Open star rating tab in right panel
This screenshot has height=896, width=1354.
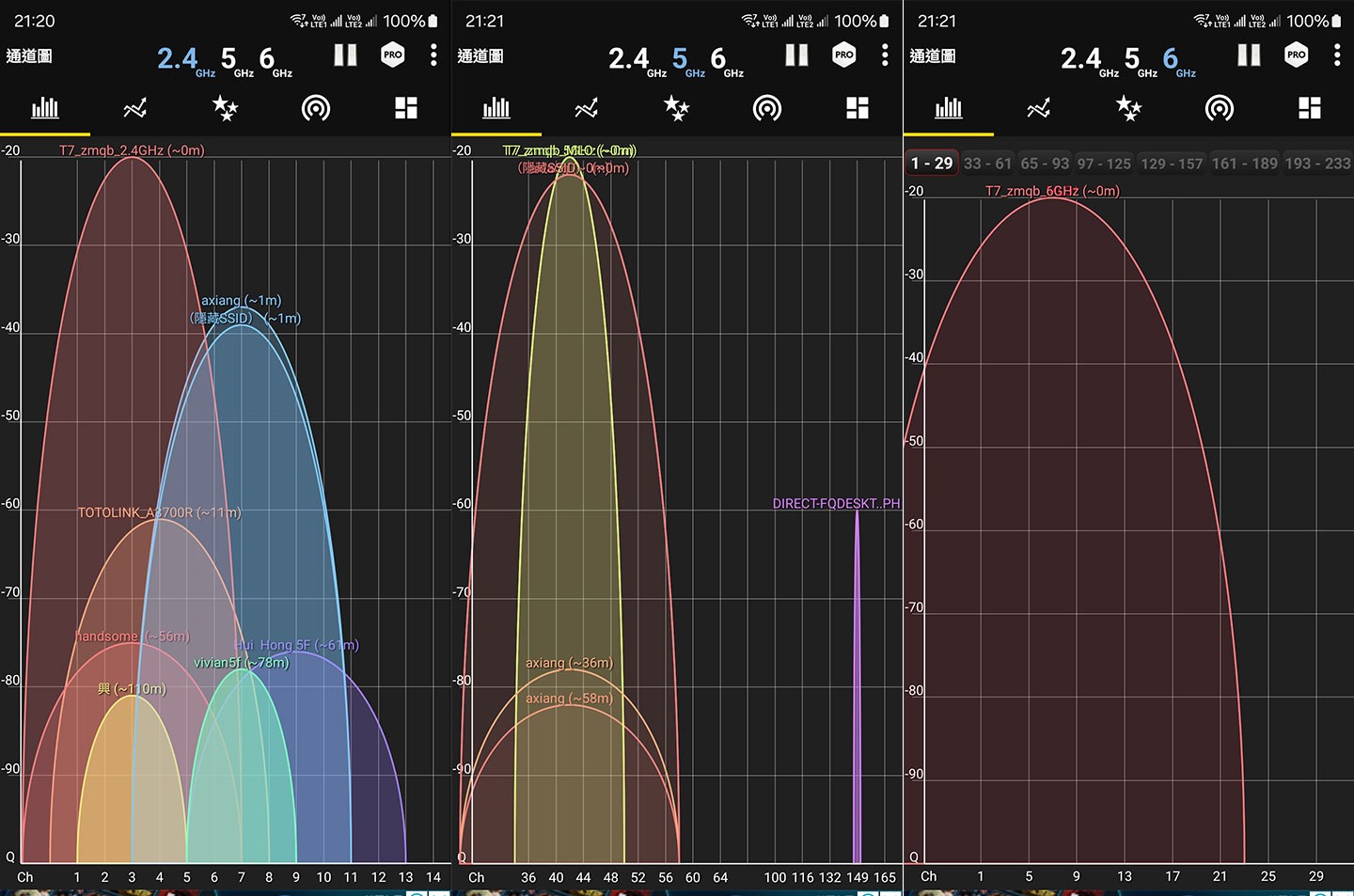pos(1128,108)
